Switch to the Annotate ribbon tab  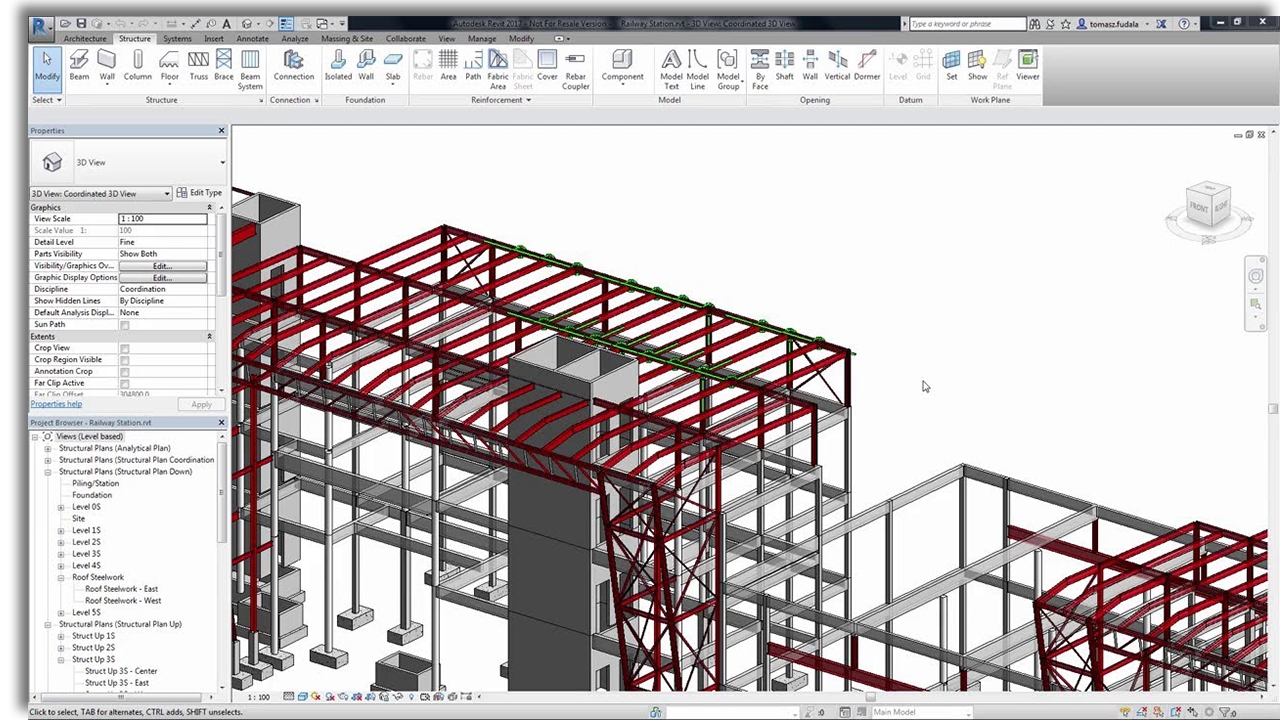pos(252,38)
